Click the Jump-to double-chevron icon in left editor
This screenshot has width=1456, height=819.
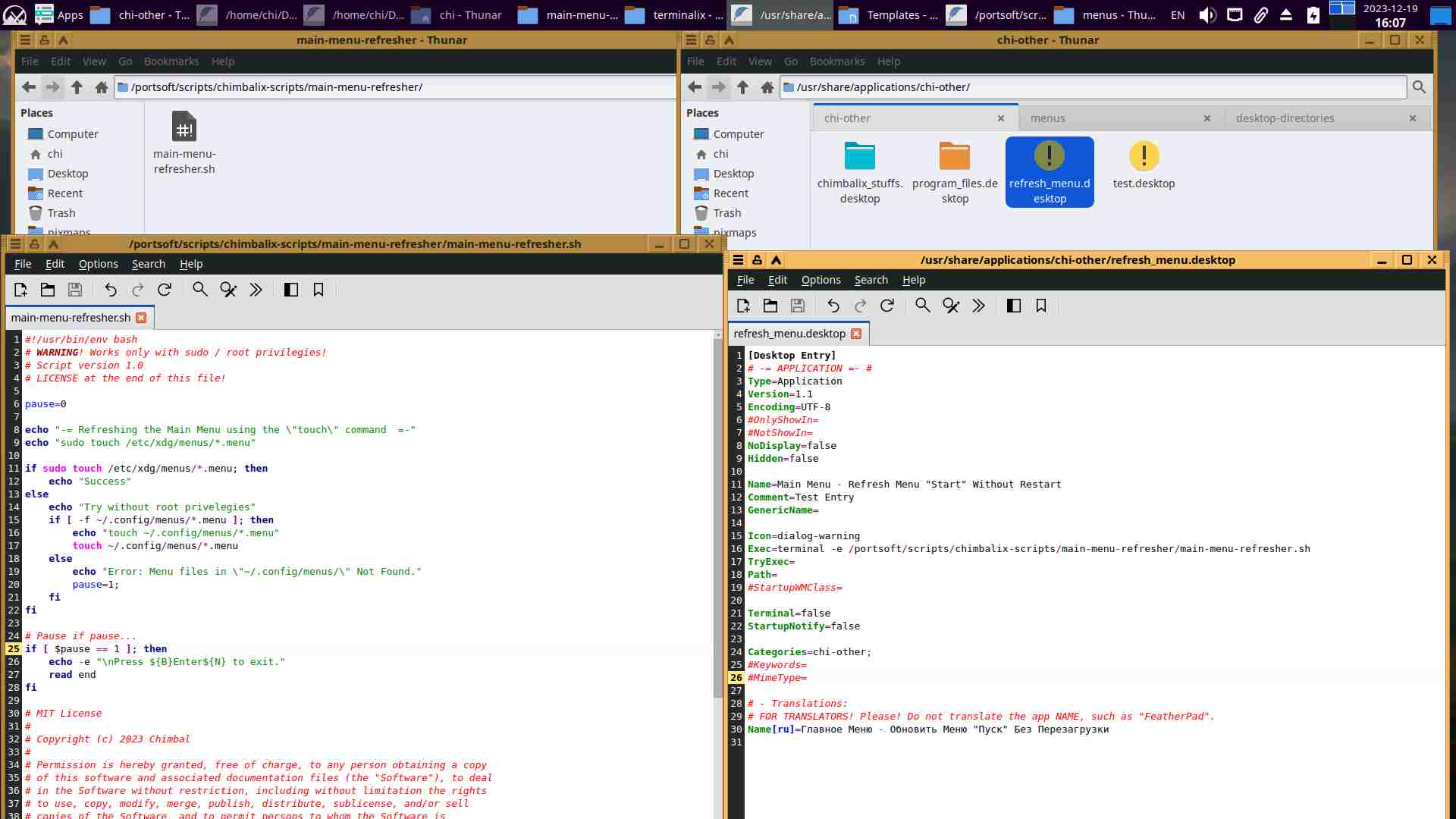pos(256,290)
